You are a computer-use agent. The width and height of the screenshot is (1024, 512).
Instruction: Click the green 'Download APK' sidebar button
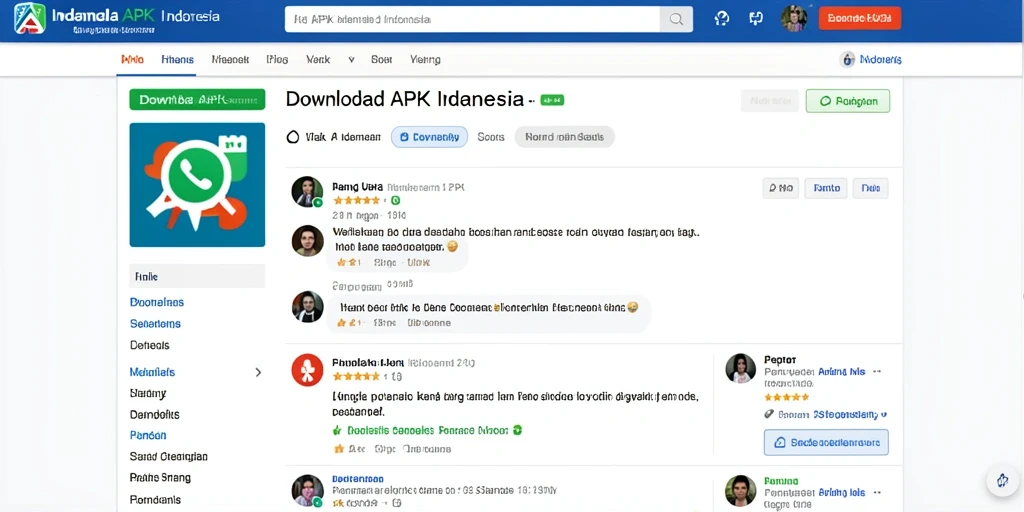[x=197, y=99]
